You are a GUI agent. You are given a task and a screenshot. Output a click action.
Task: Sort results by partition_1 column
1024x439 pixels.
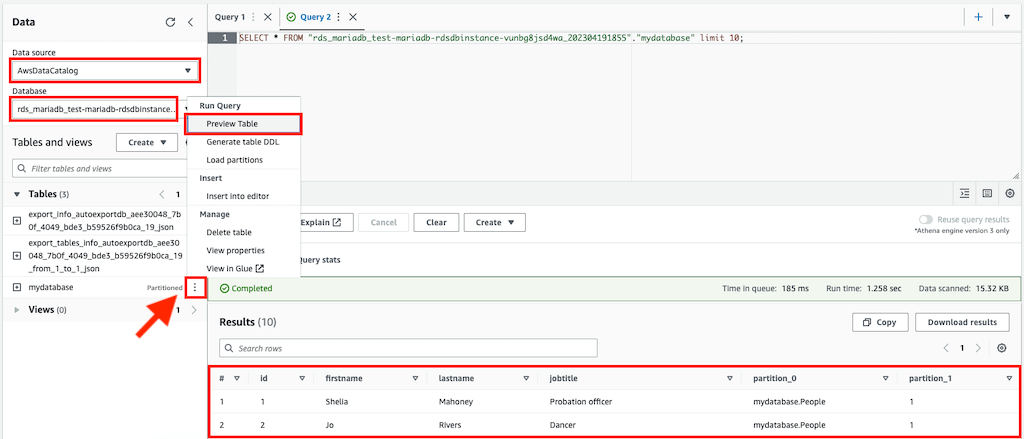coord(1009,378)
